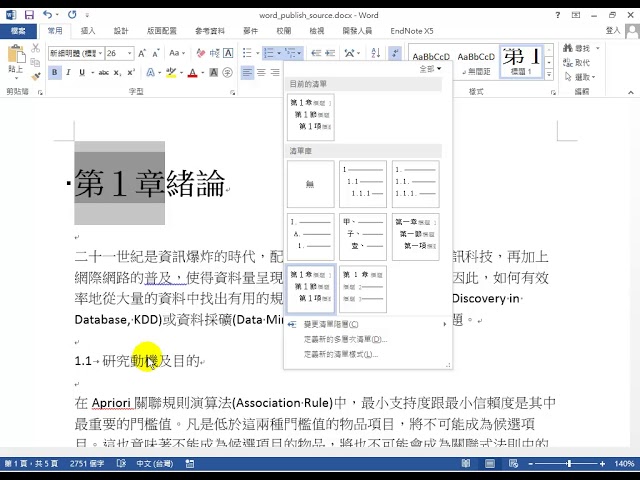Screen dimensions: 640x480
Task: Open the Change Case Aa dropdown
Action: (177, 53)
